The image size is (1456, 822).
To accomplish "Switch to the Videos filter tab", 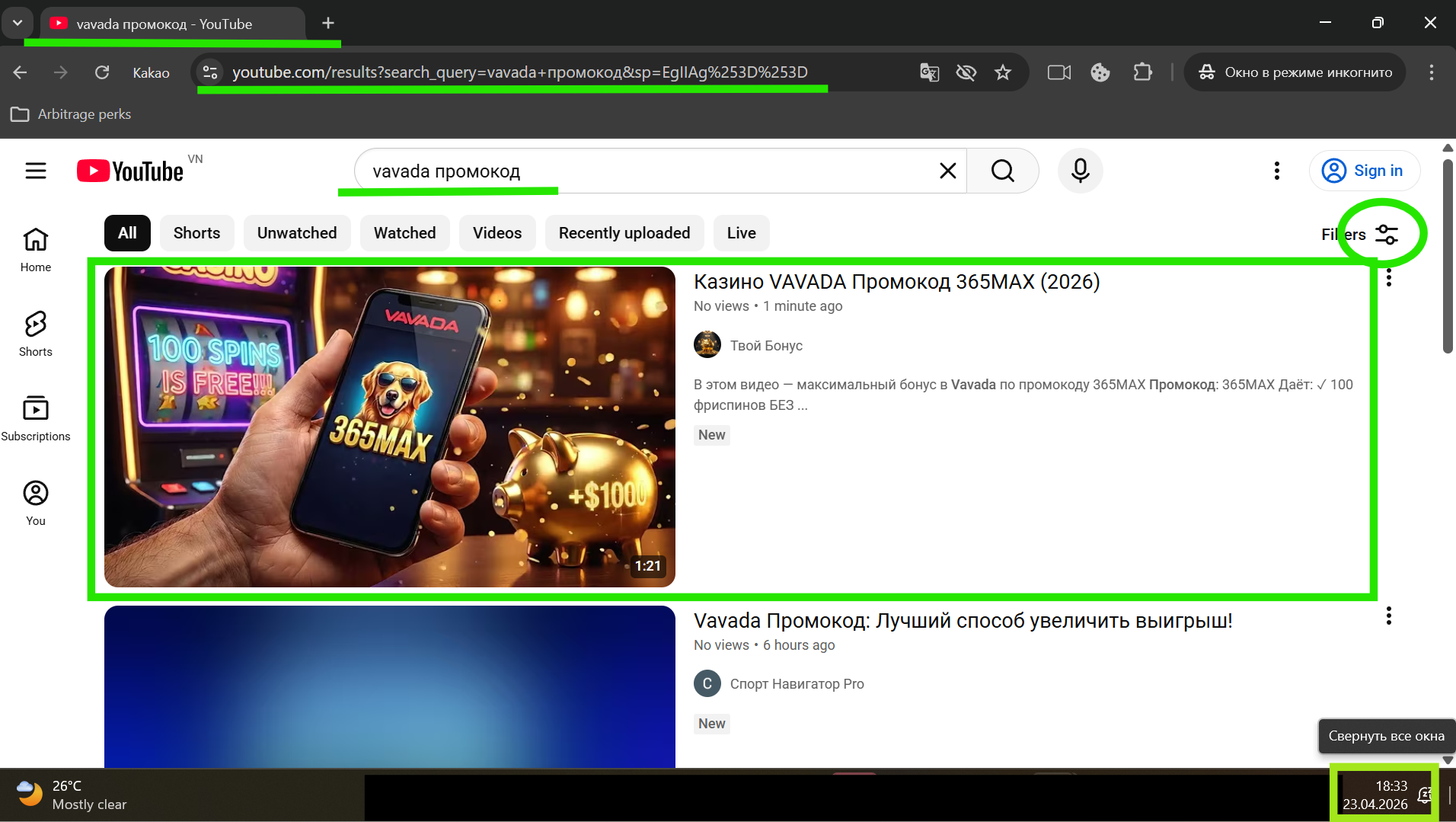I will coord(497,233).
